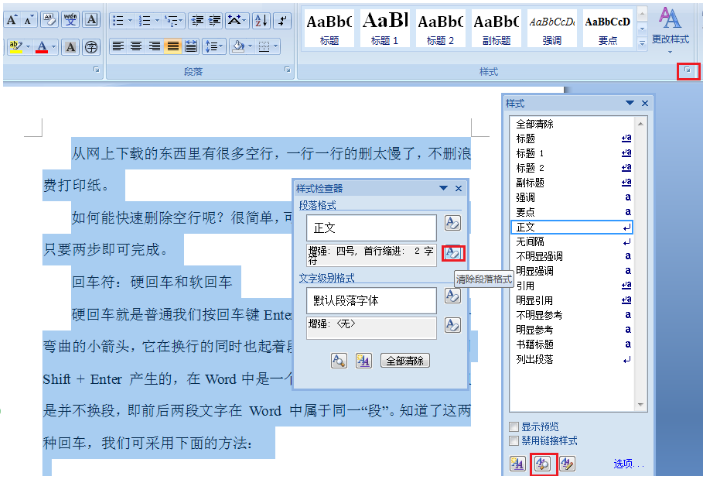Open the font color dropdown arrow
Screen dimensions: 710x483
click(53, 47)
